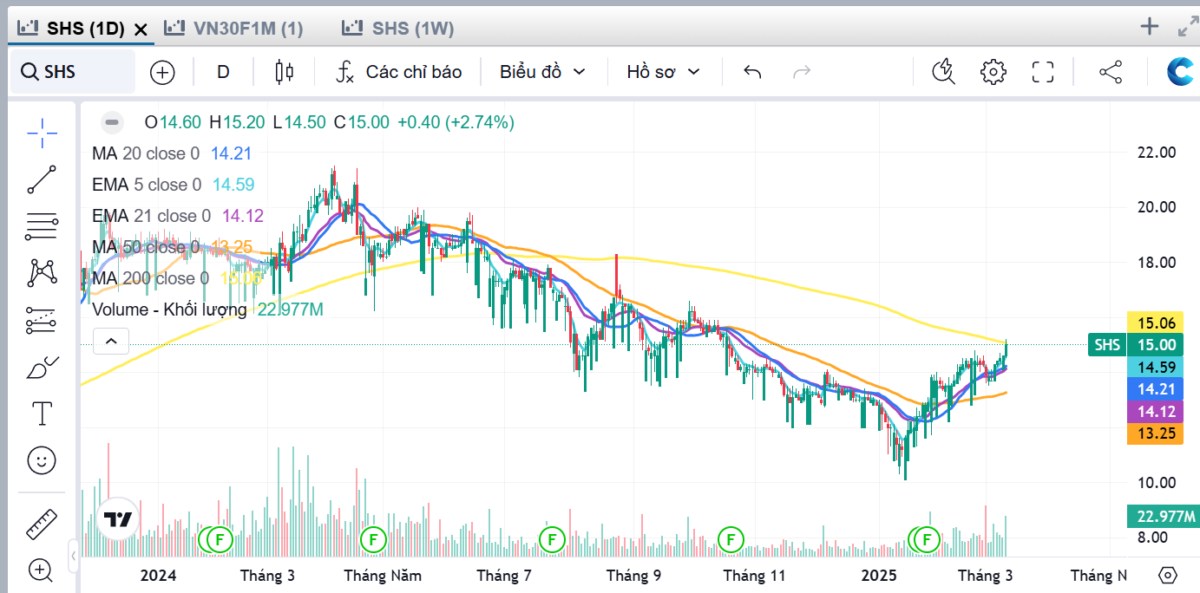Collapse the indicator legend
Image resolution: width=1200 pixels, height=593 pixels.
pos(111,341)
